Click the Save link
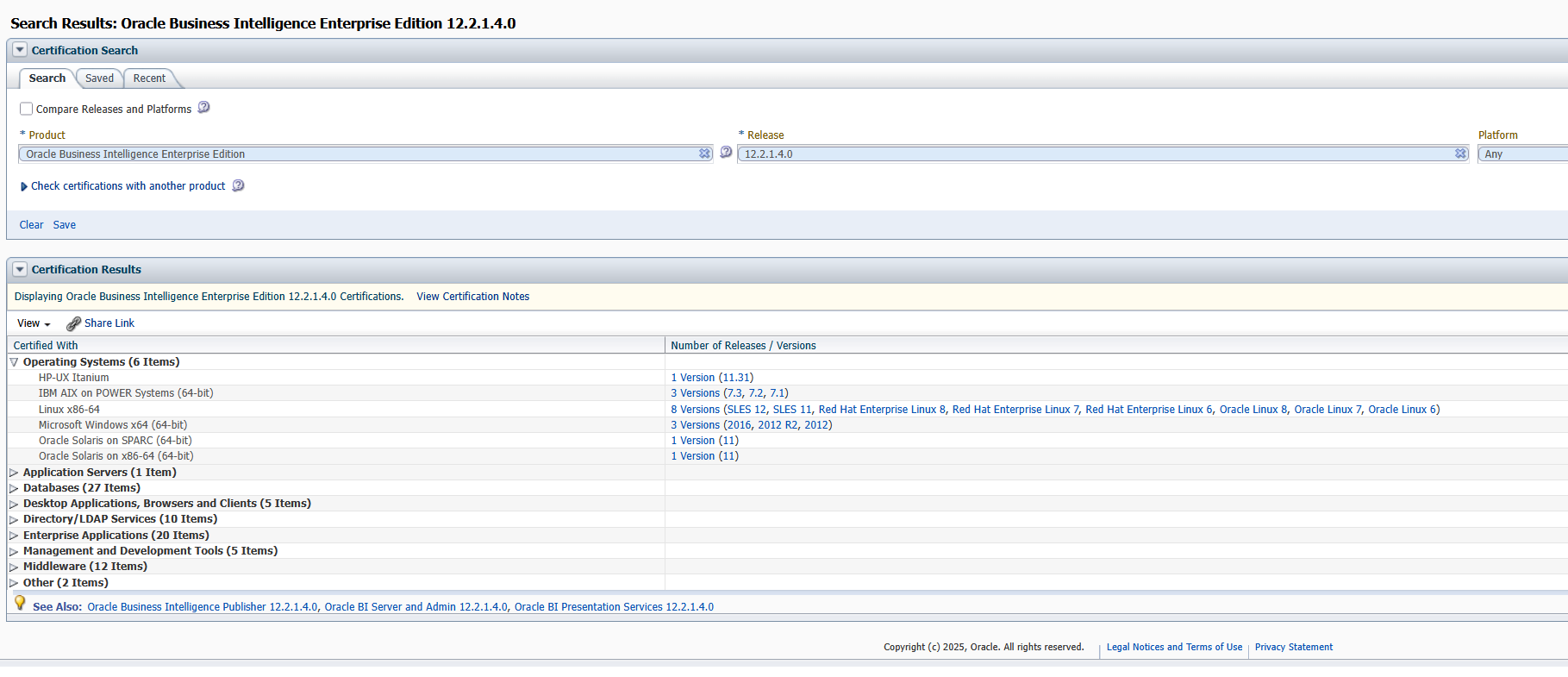This screenshot has height=677, width=1568. (65, 225)
